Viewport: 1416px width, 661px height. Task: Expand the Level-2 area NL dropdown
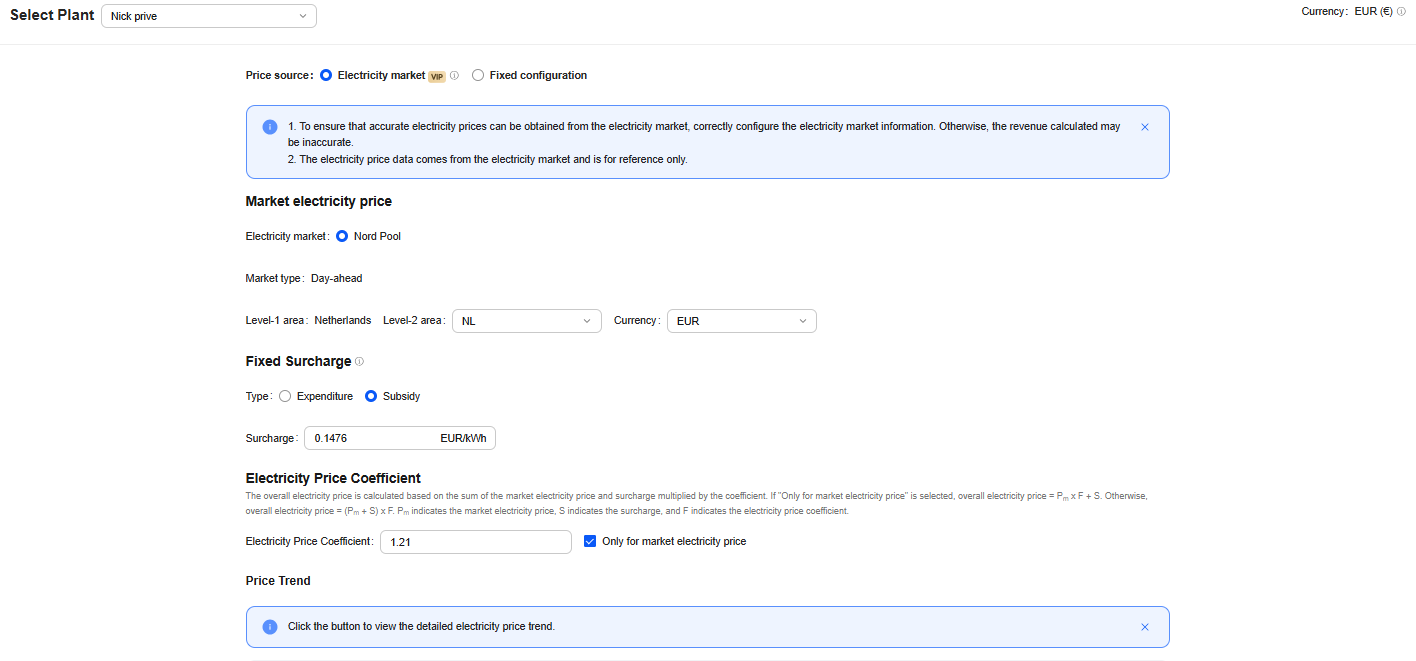point(526,320)
